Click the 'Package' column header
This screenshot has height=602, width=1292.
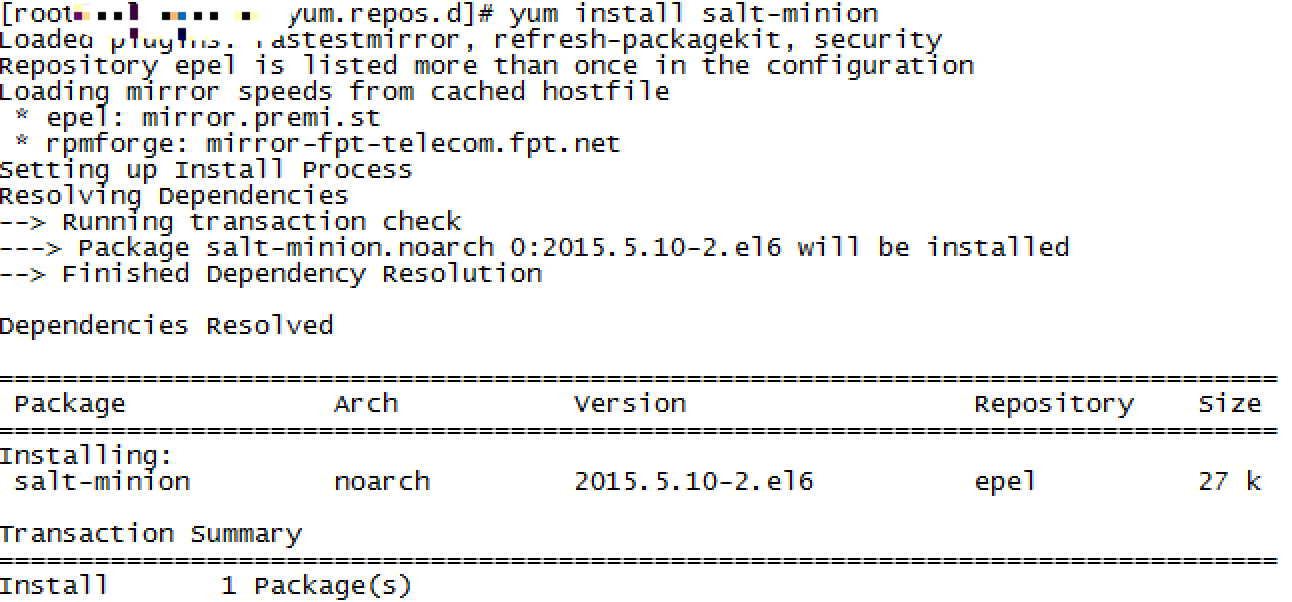(x=70, y=405)
